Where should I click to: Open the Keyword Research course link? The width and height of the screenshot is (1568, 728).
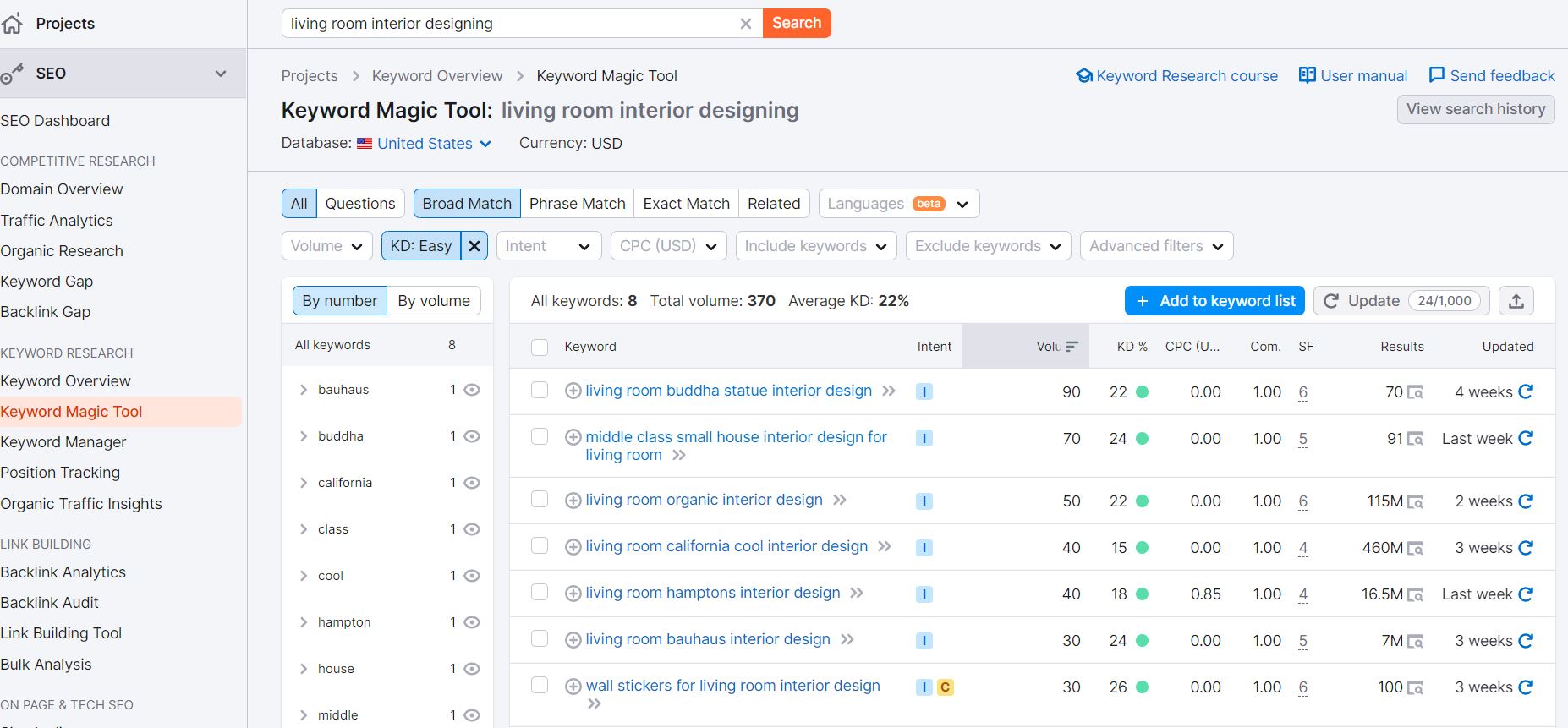(1177, 76)
